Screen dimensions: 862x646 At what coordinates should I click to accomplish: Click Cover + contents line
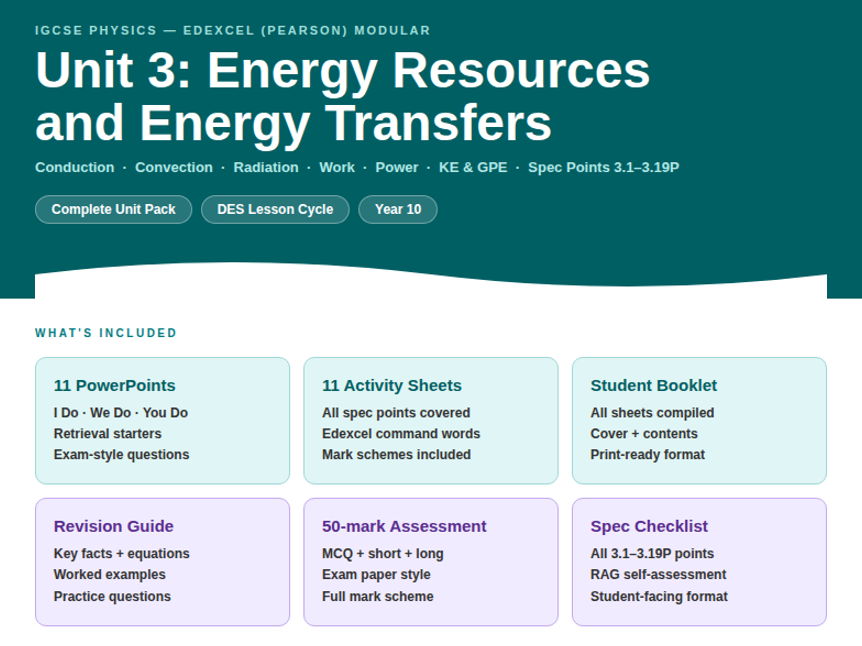tap(644, 433)
